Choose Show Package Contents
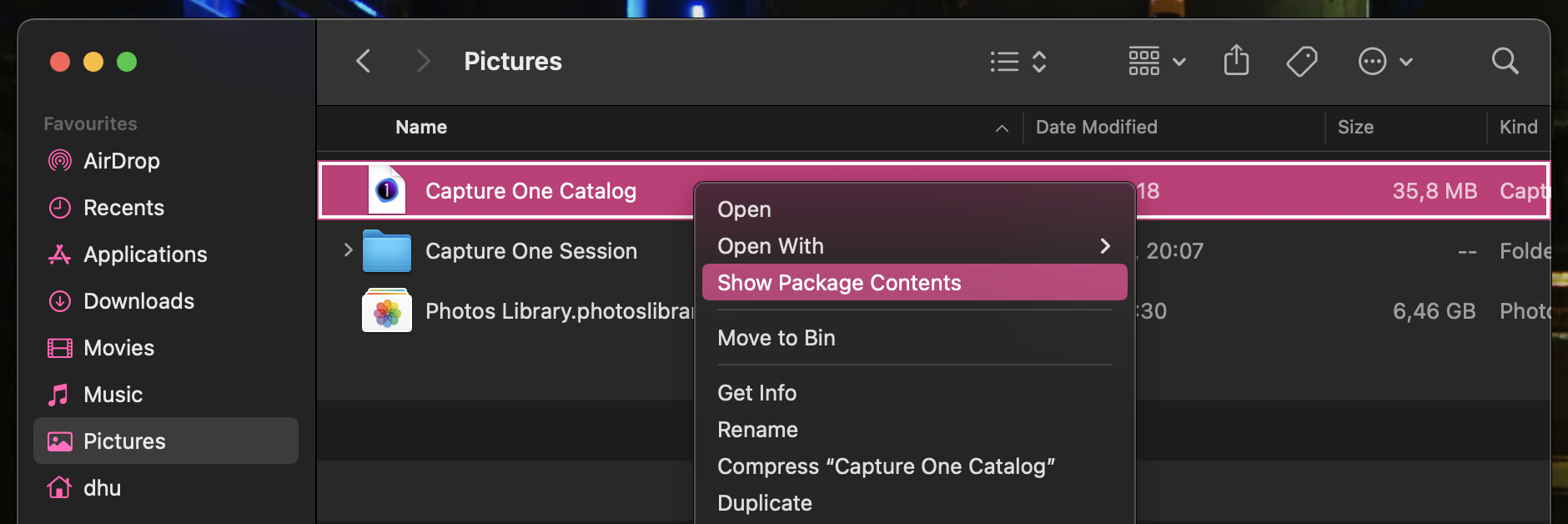This screenshot has height=524, width=1568. [x=839, y=283]
